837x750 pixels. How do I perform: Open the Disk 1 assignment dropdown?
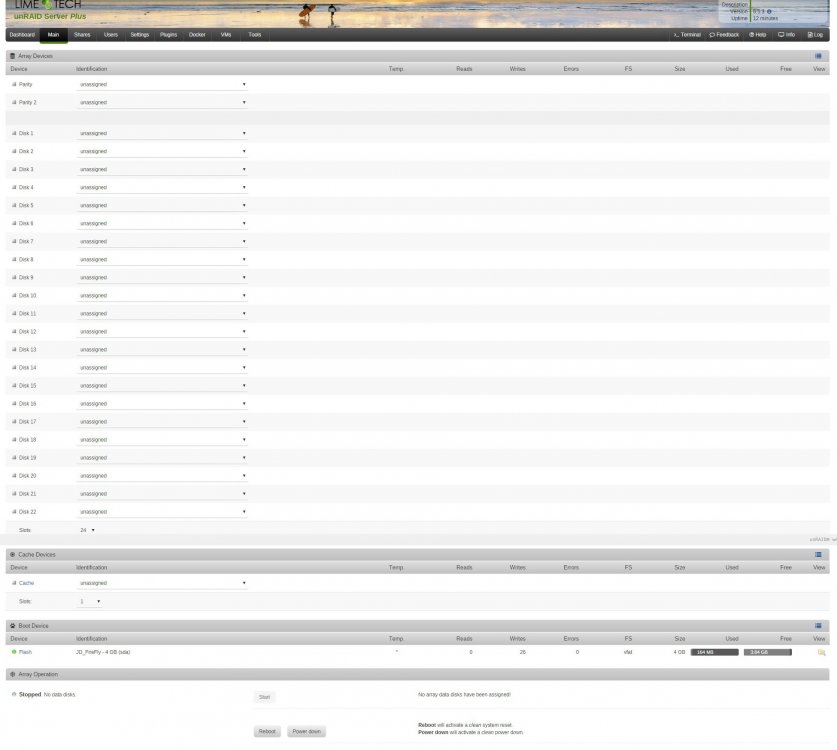(x=162, y=133)
